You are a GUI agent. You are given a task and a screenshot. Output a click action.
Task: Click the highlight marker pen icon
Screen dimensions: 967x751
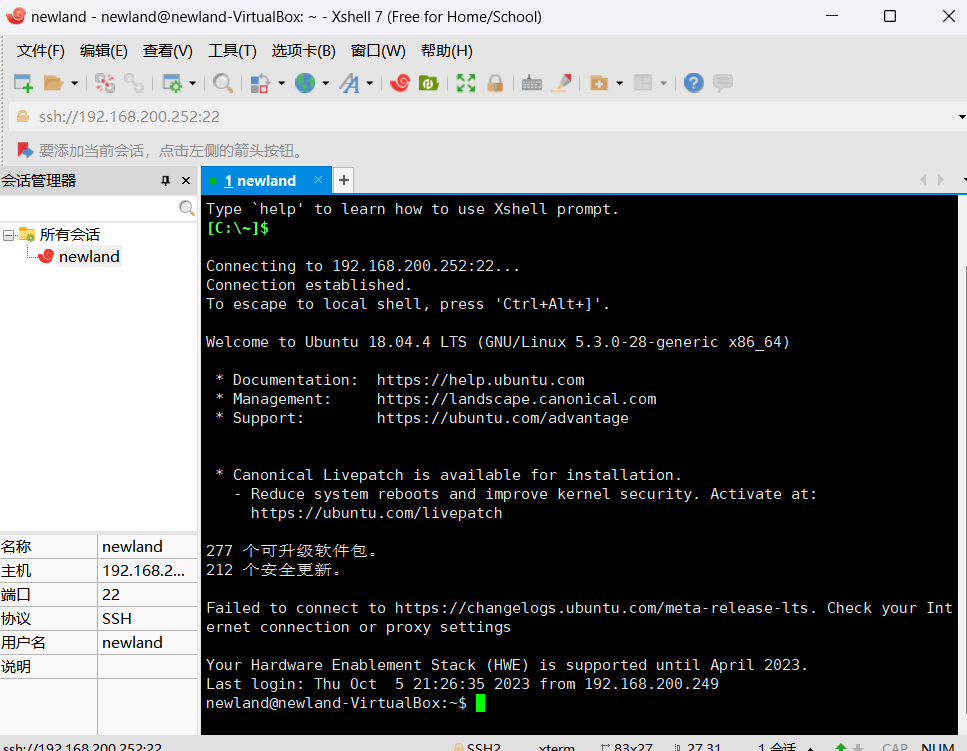[x=561, y=83]
